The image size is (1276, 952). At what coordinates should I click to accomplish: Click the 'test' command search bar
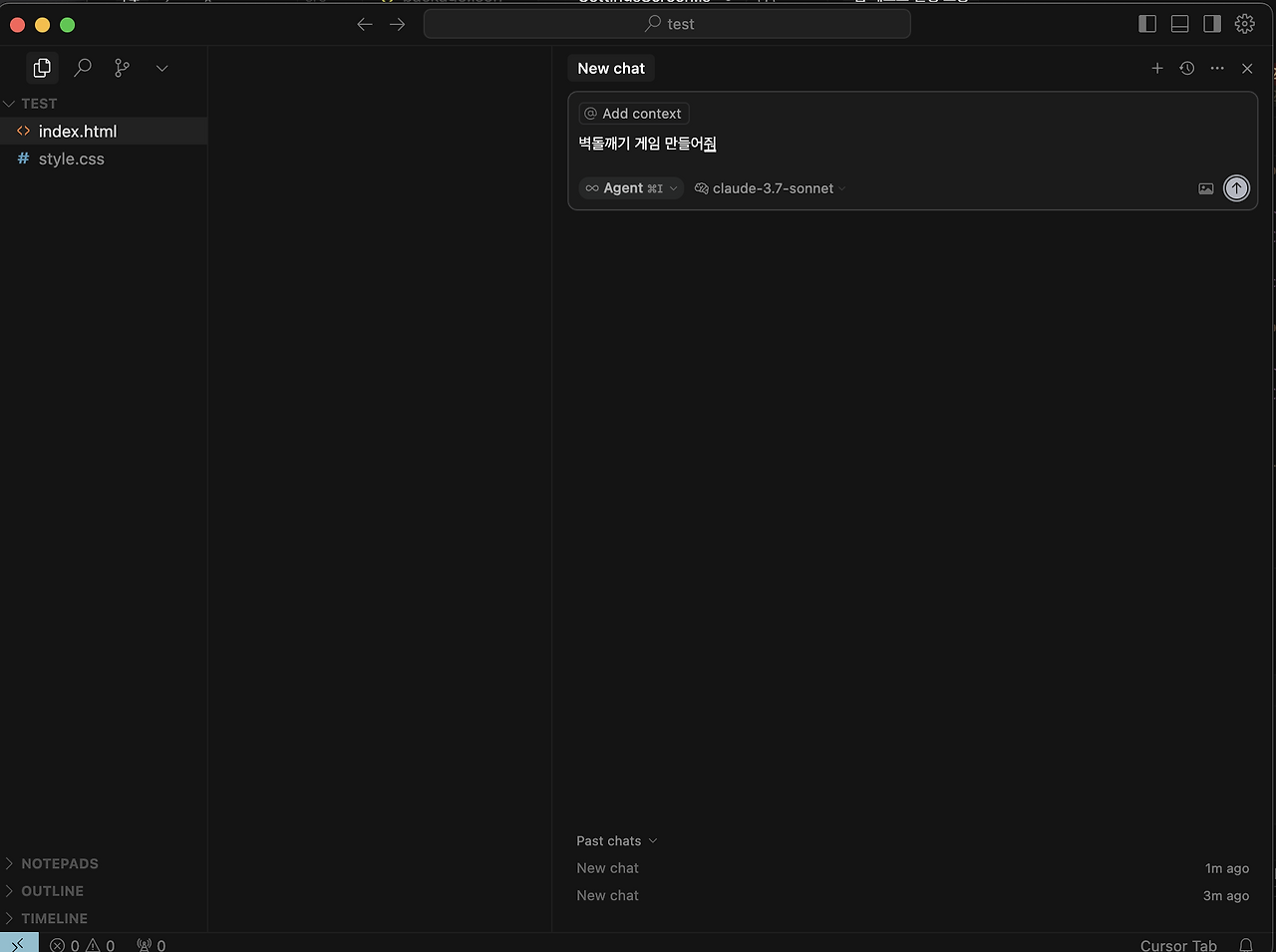point(667,24)
